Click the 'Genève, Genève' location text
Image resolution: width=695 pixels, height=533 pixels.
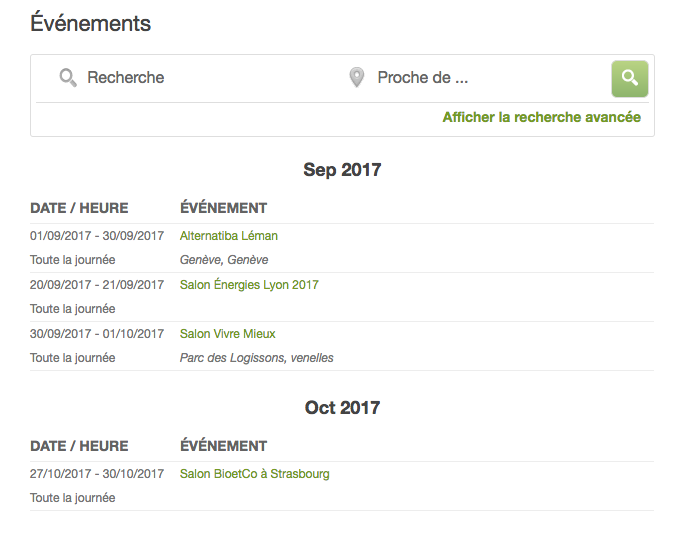click(x=224, y=260)
